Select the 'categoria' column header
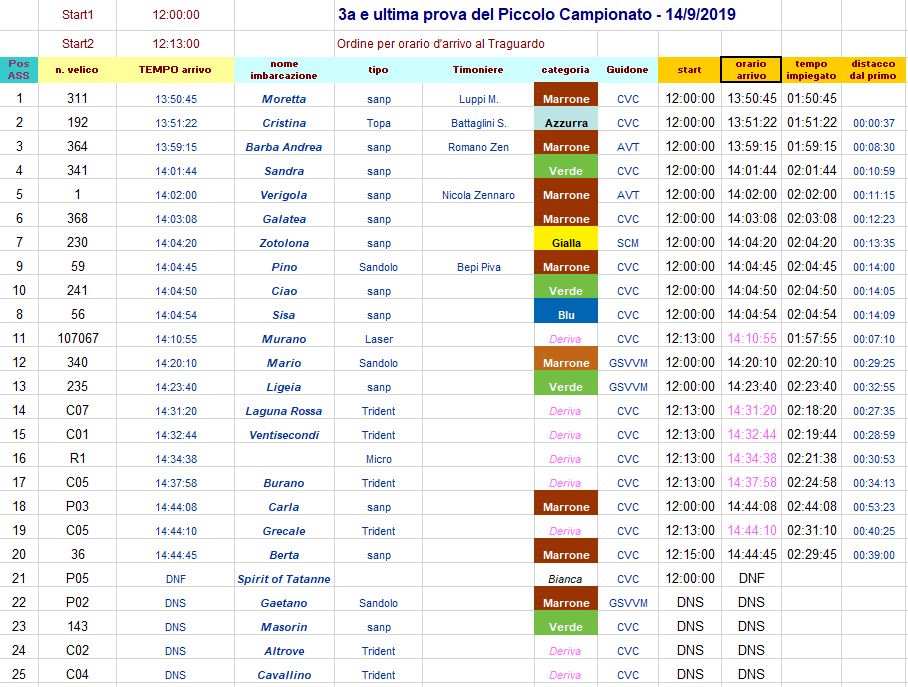The width and height of the screenshot is (908, 687). click(x=565, y=70)
